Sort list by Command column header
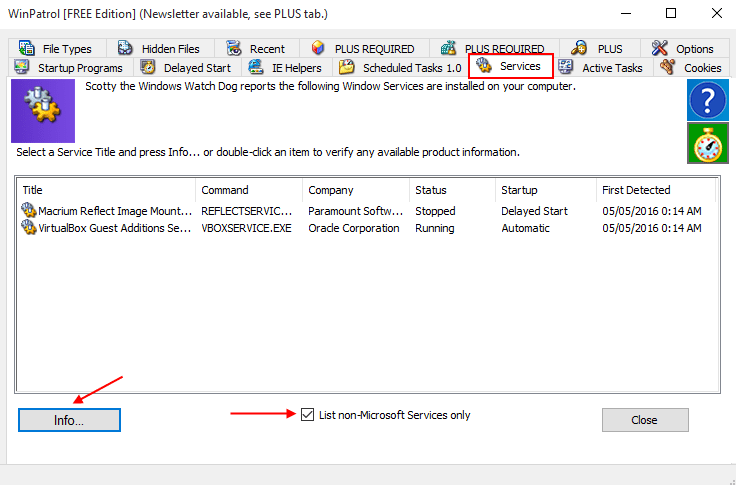The width and height of the screenshot is (736, 485). (249, 190)
